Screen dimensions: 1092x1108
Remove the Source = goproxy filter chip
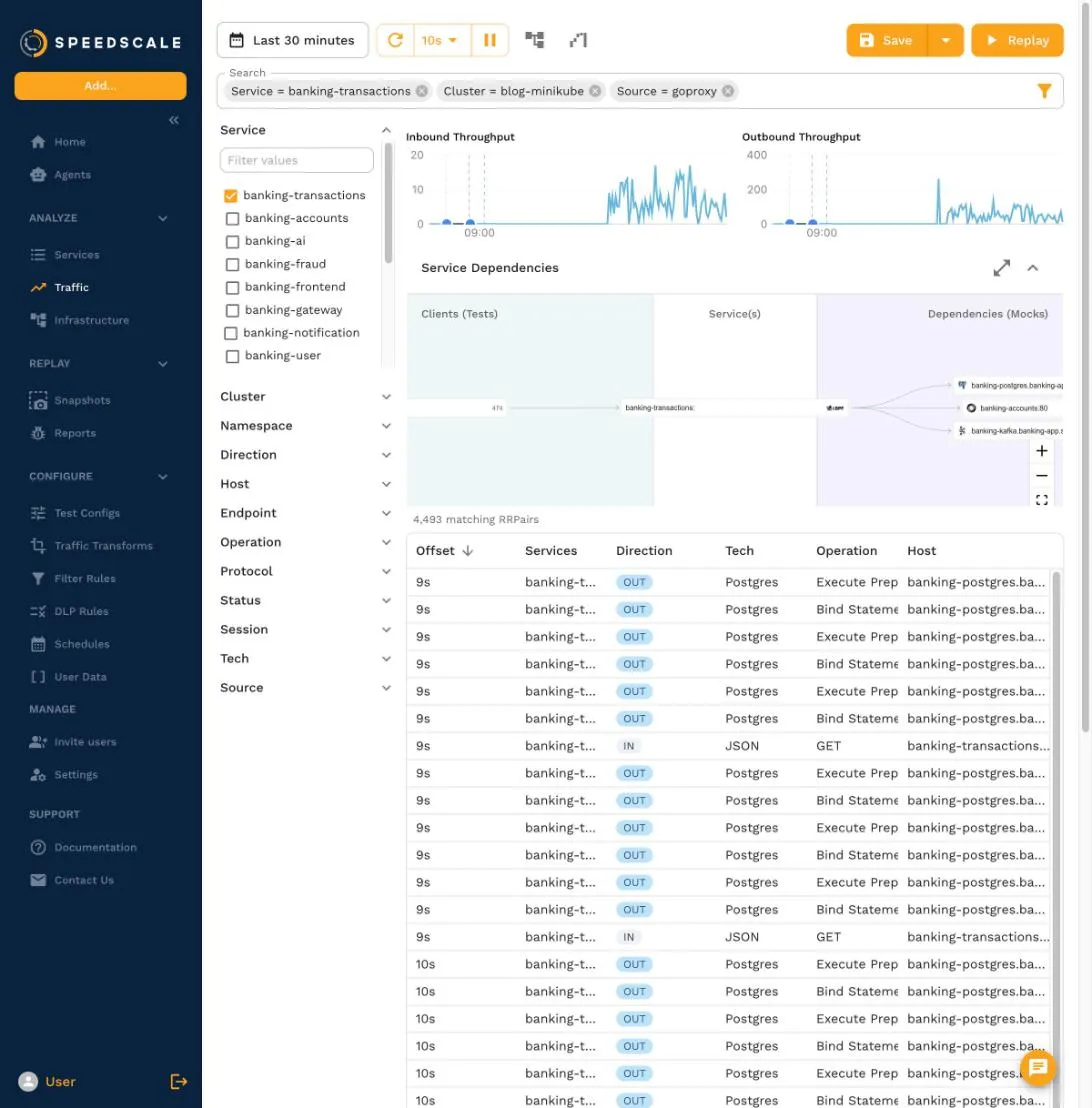click(728, 91)
